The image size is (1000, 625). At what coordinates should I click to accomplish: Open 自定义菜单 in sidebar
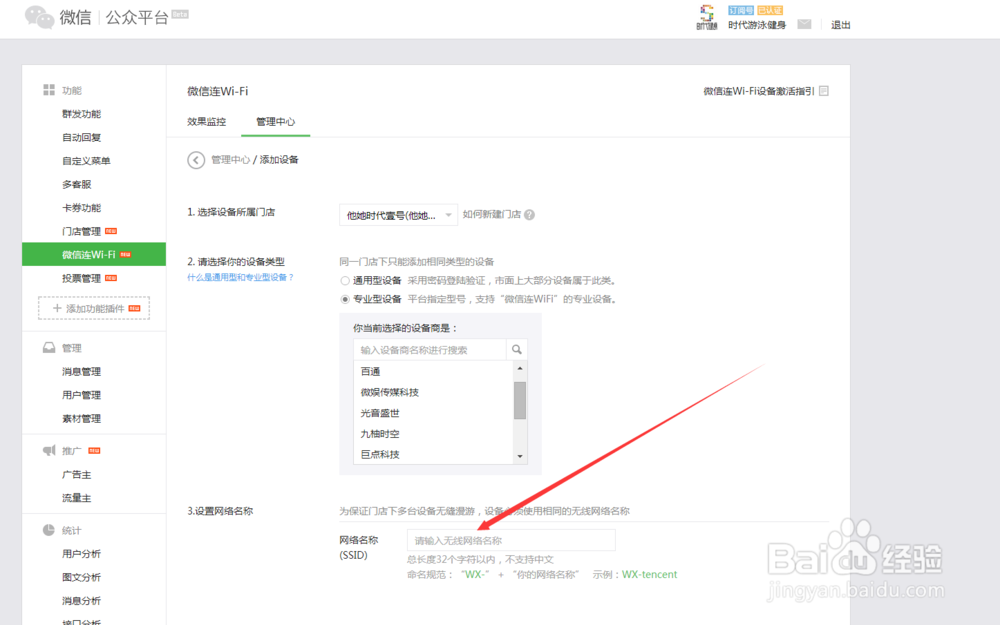click(86, 161)
